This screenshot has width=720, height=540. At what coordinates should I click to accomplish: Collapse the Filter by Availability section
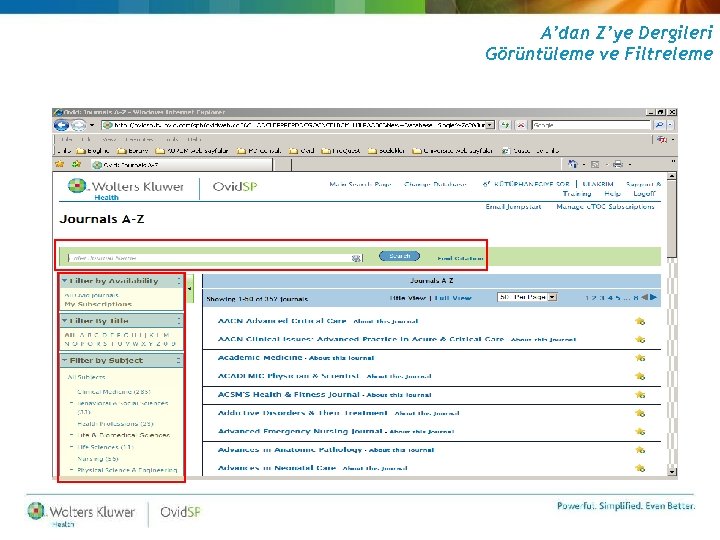click(x=64, y=281)
